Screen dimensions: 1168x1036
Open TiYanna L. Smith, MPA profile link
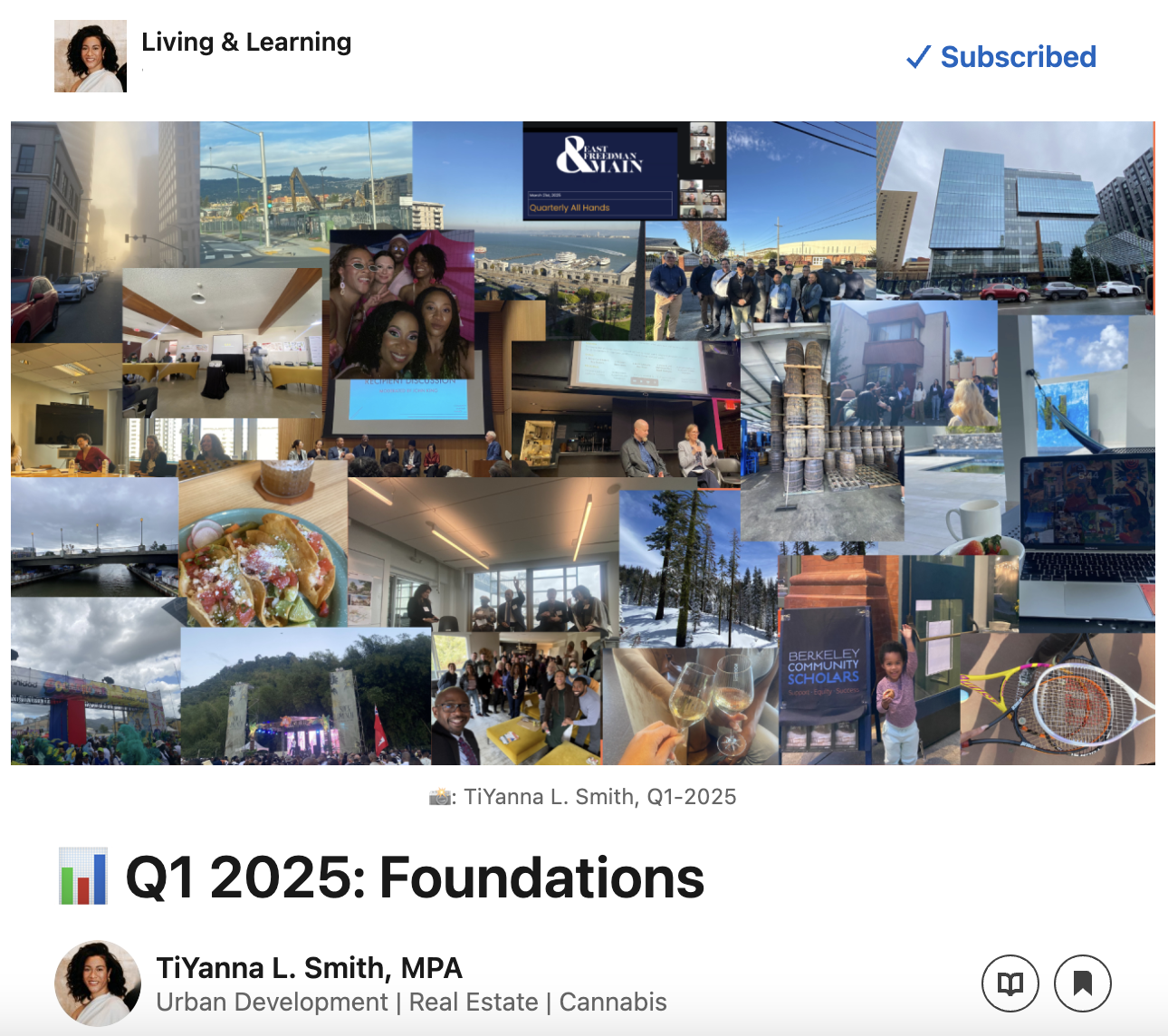[x=309, y=967]
